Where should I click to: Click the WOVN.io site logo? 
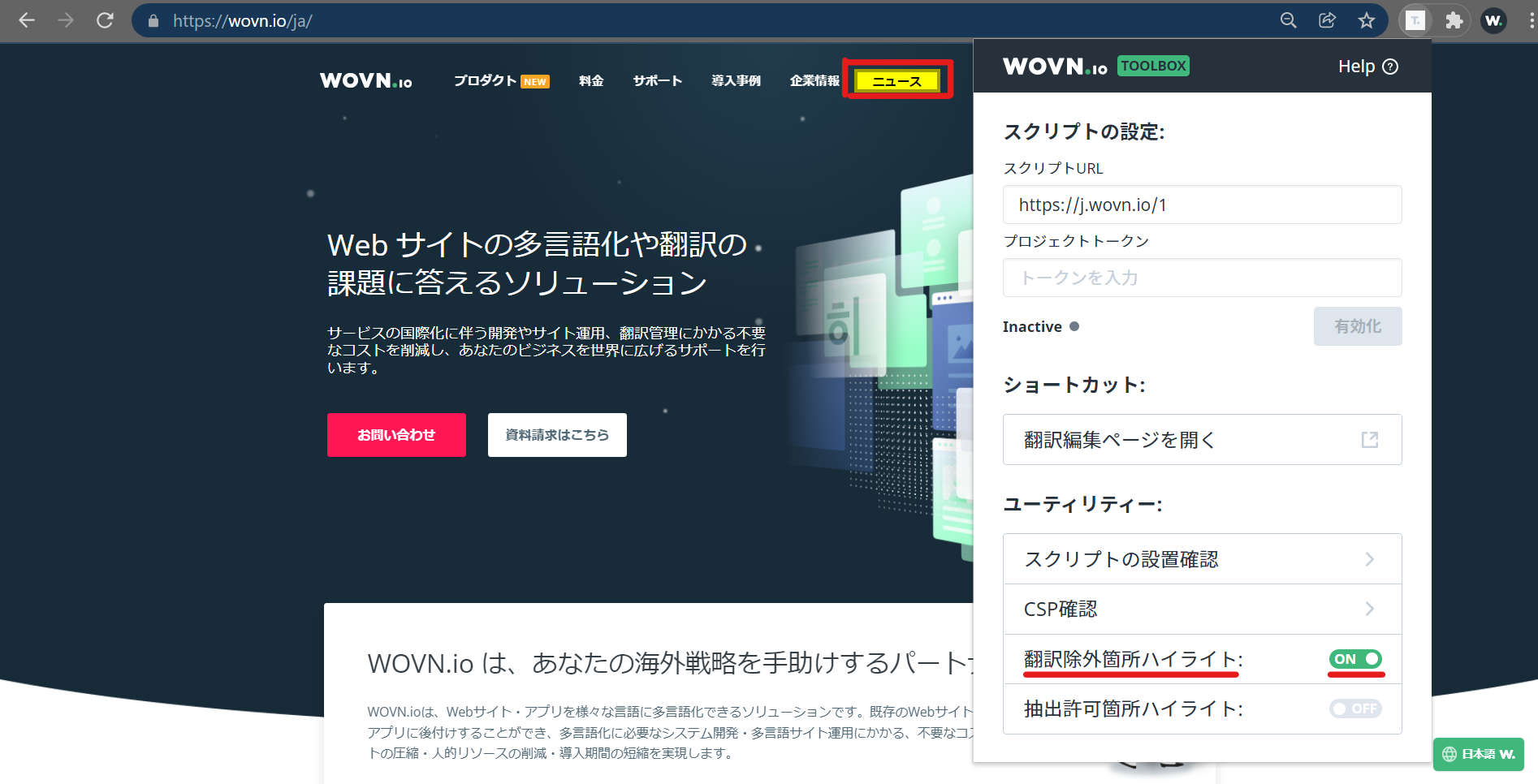[365, 81]
